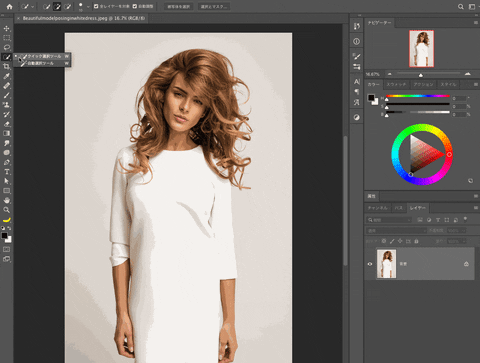Click the rainbow hue slider in Color panel
This screenshot has height=363, width=480.
[418, 96]
